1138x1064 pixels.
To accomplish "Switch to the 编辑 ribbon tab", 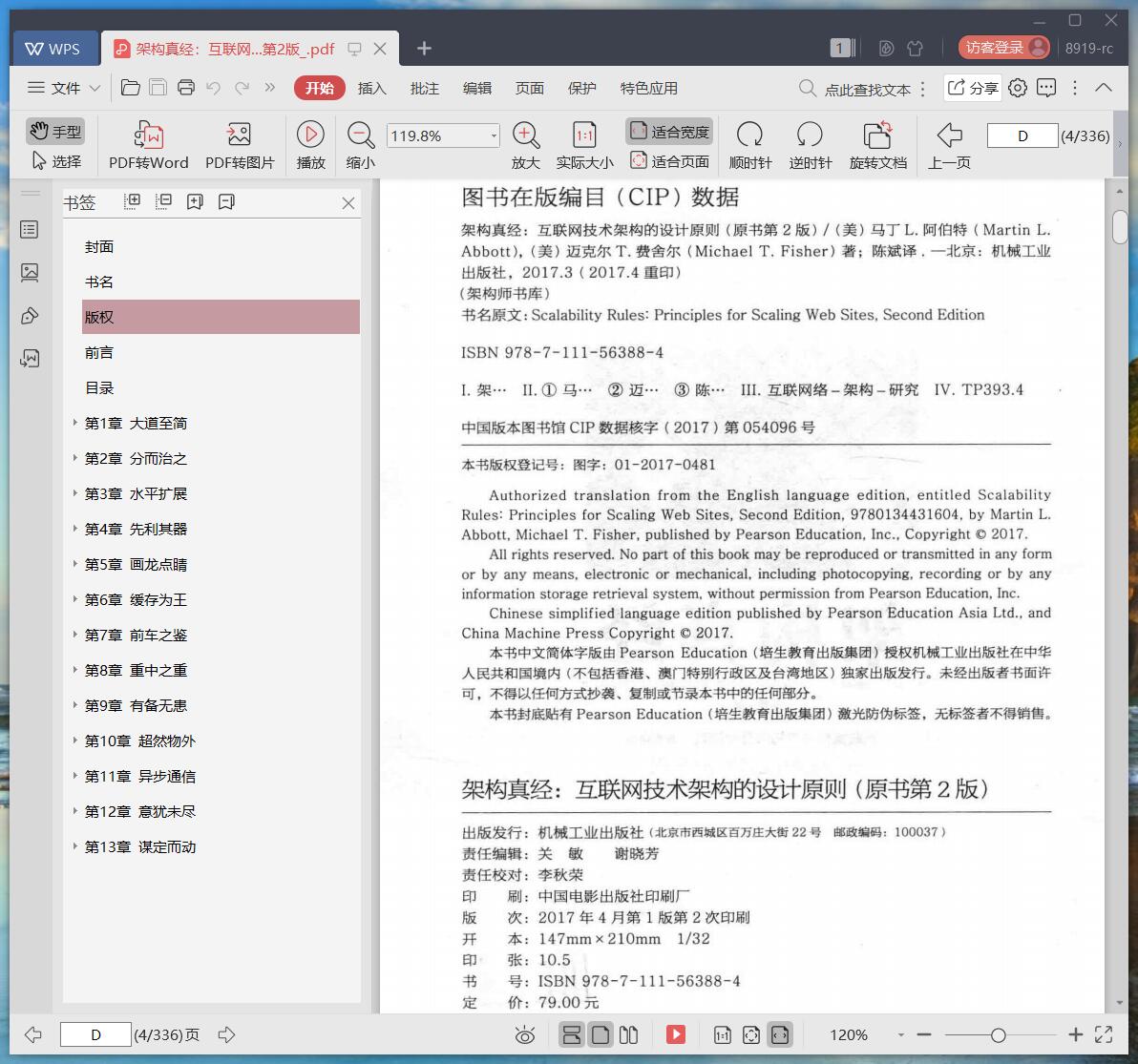I will (x=476, y=89).
